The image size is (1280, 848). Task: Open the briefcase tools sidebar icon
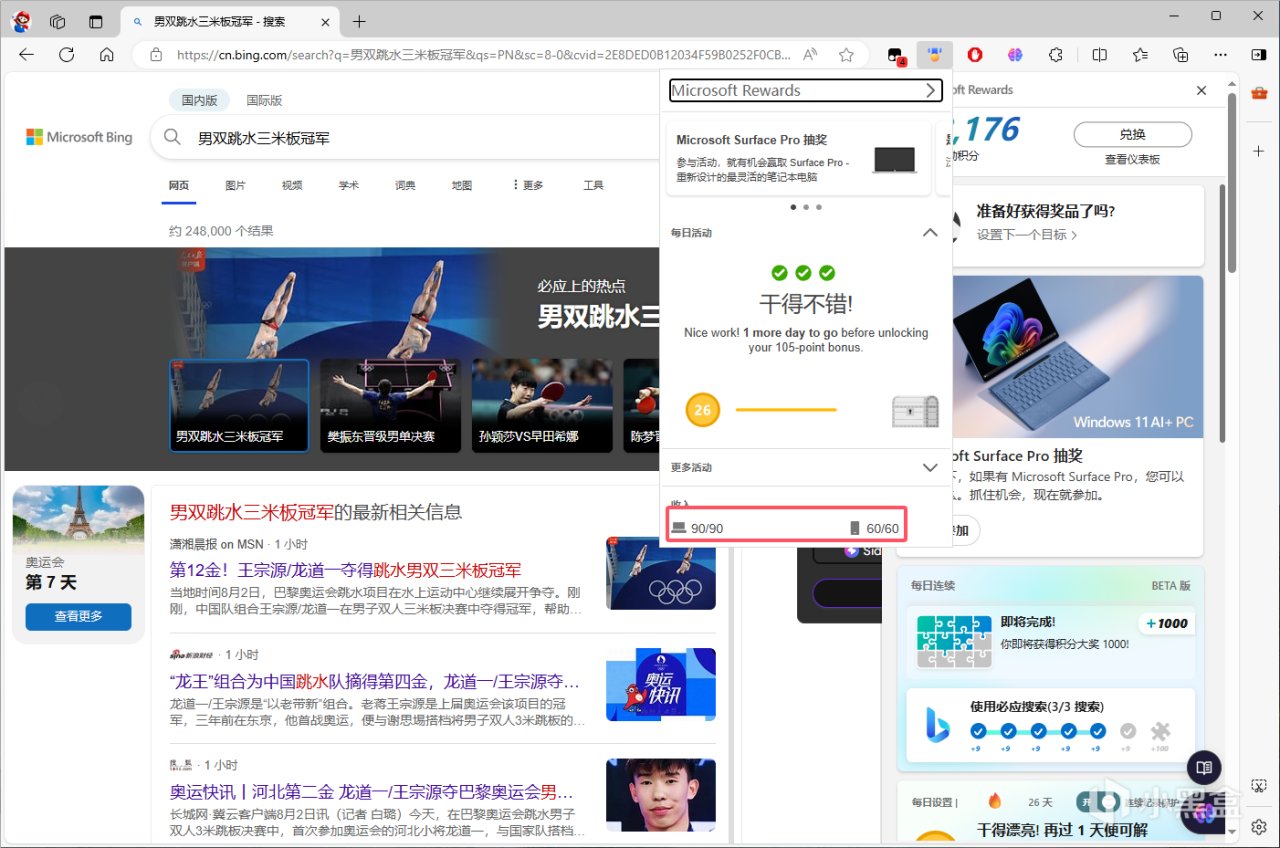(x=1259, y=95)
